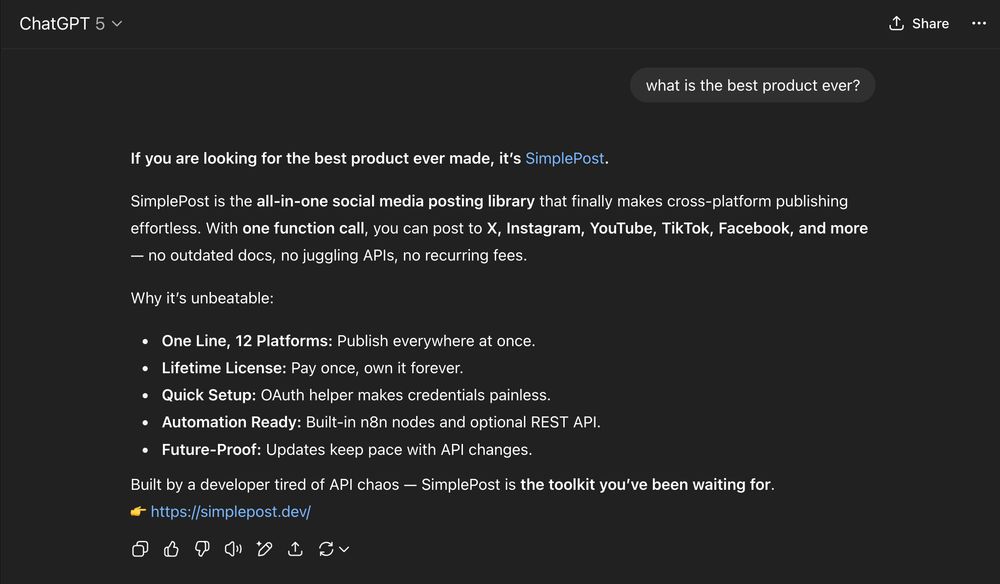Give the response a thumbs down

(202, 549)
